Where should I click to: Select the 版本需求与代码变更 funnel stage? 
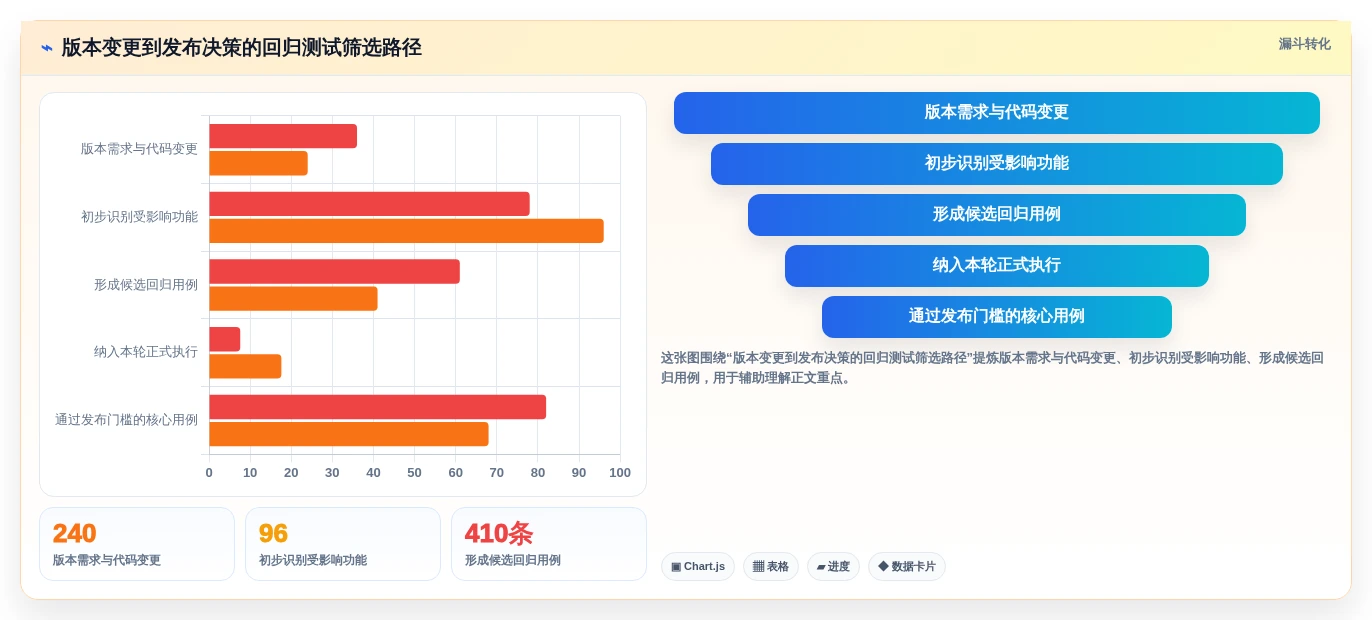pos(996,113)
